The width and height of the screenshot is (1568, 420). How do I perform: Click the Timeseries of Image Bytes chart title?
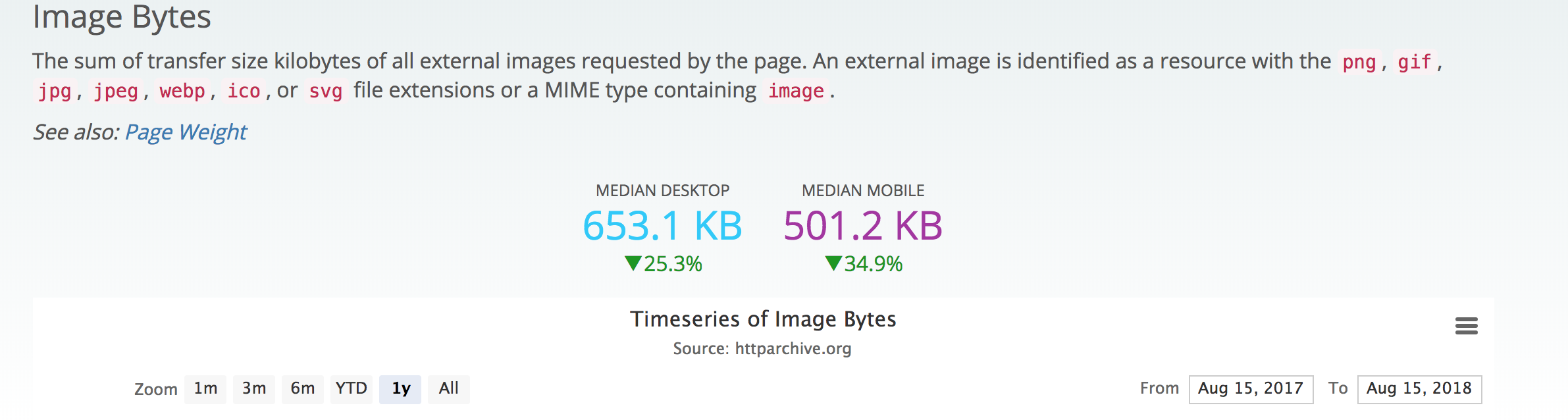tap(763, 319)
